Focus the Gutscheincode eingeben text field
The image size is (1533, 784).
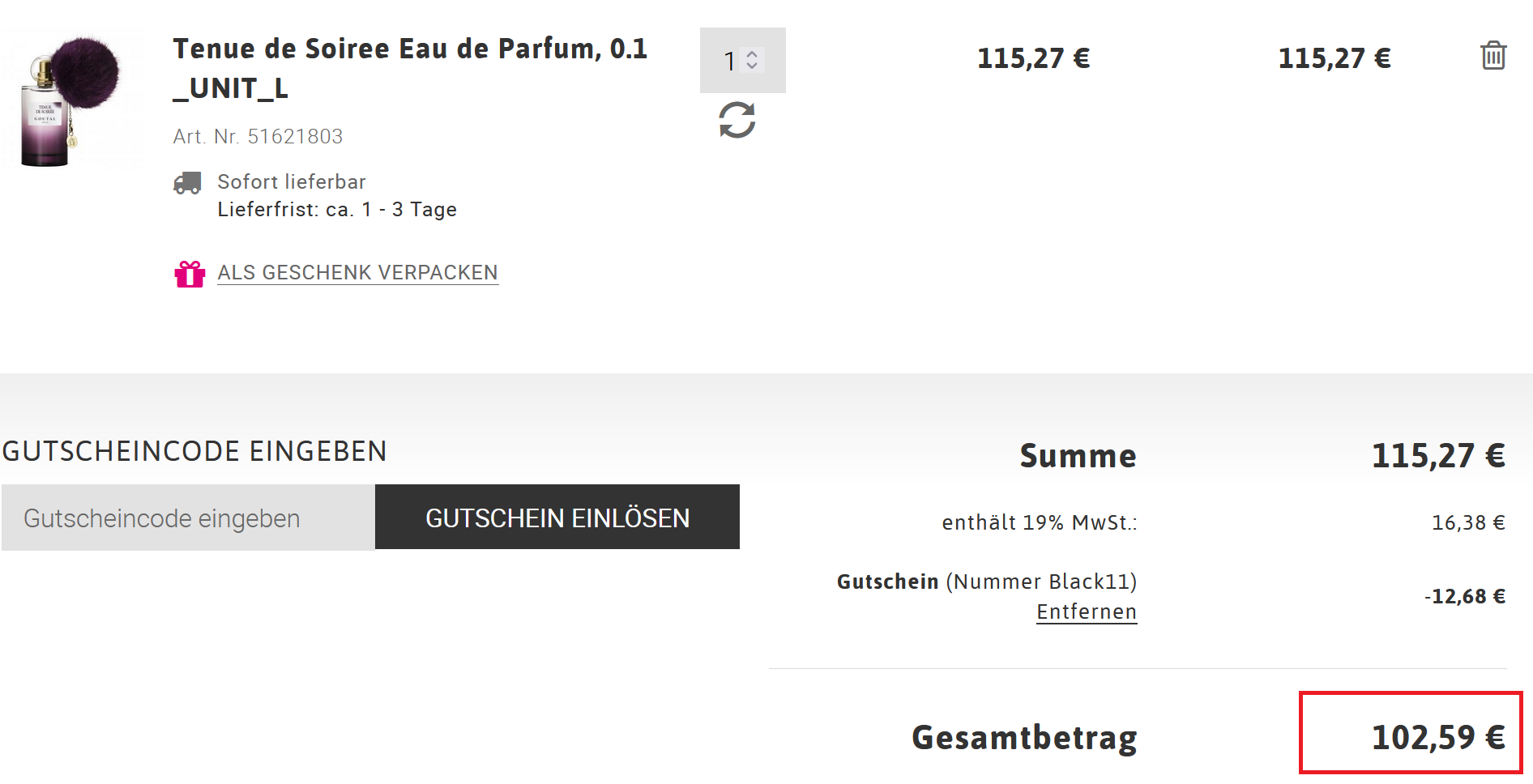click(x=188, y=518)
